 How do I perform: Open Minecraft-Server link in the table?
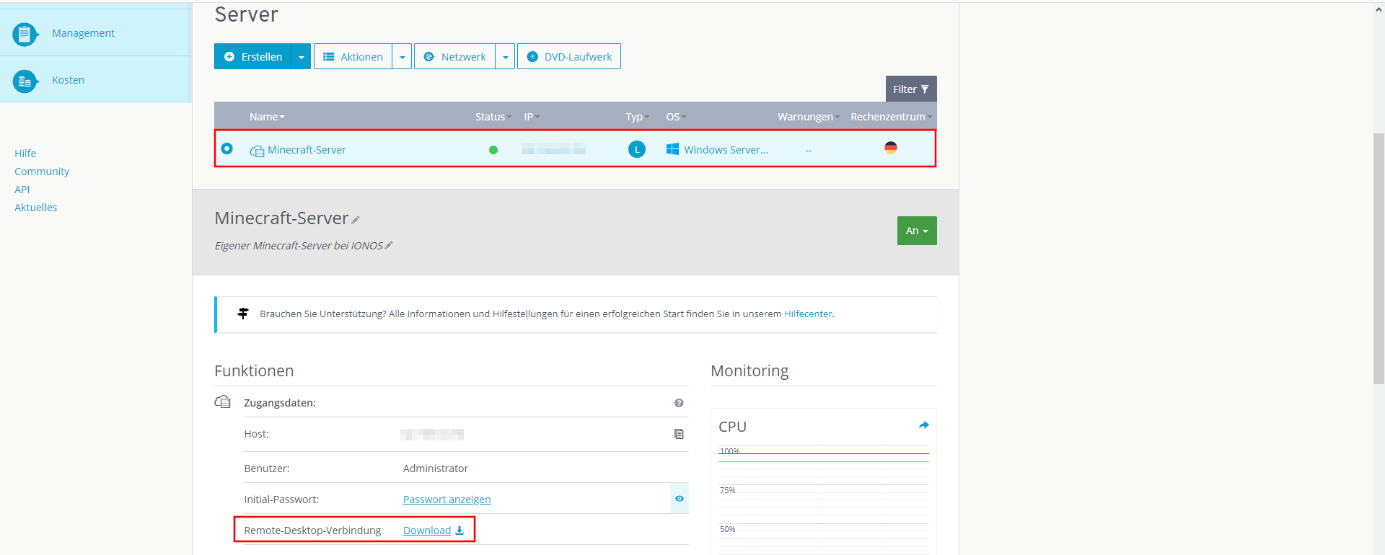306,150
